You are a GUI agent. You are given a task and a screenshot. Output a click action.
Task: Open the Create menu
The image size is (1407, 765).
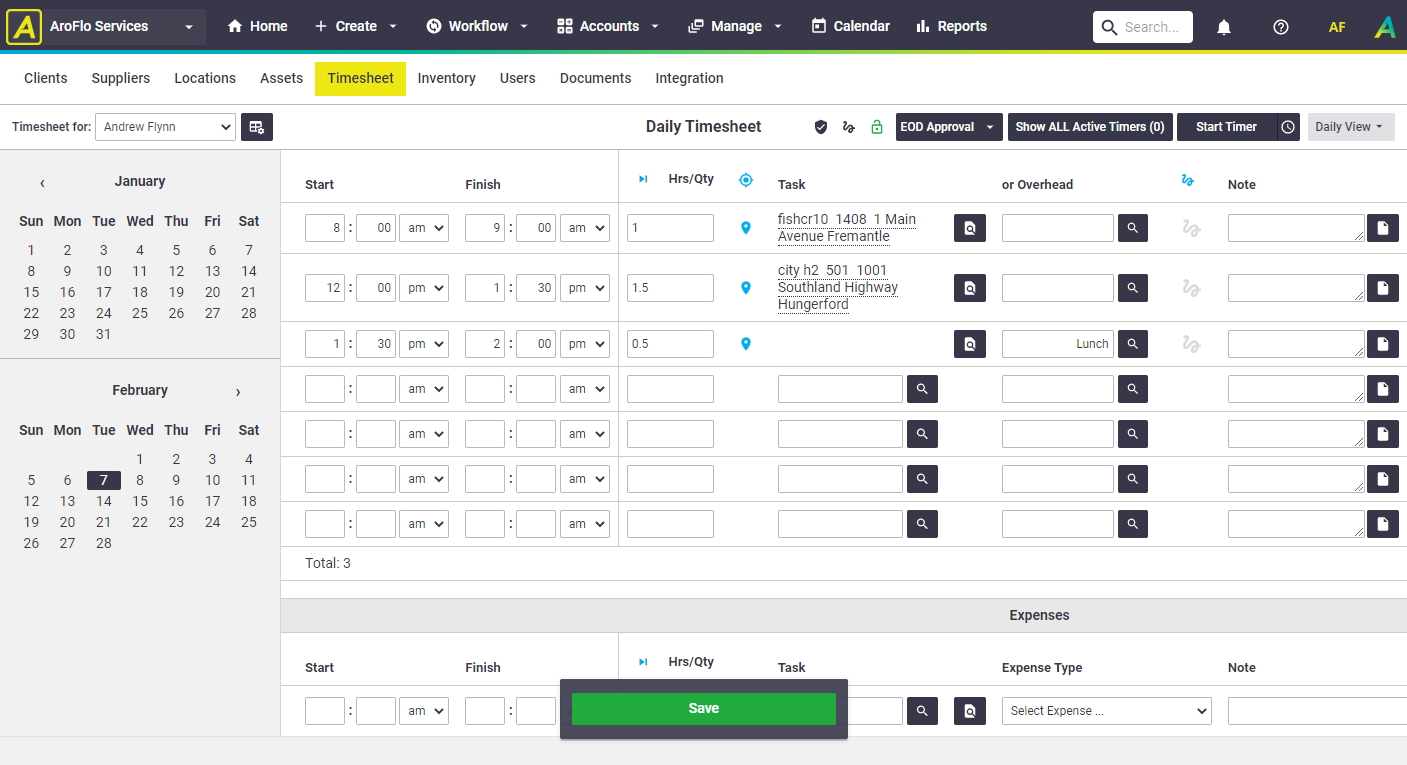tap(355, 27)
